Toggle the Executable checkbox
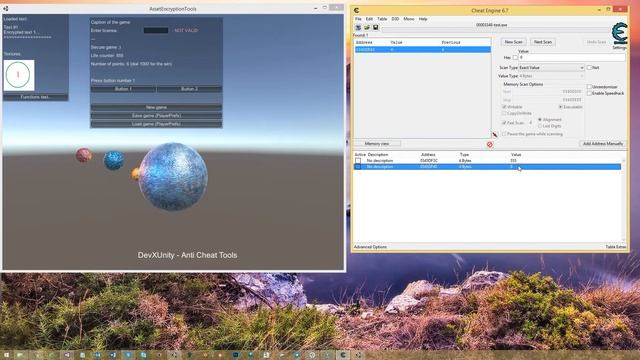Image resolution: width=640 pixels, height=360 pixels. (560, 107)
